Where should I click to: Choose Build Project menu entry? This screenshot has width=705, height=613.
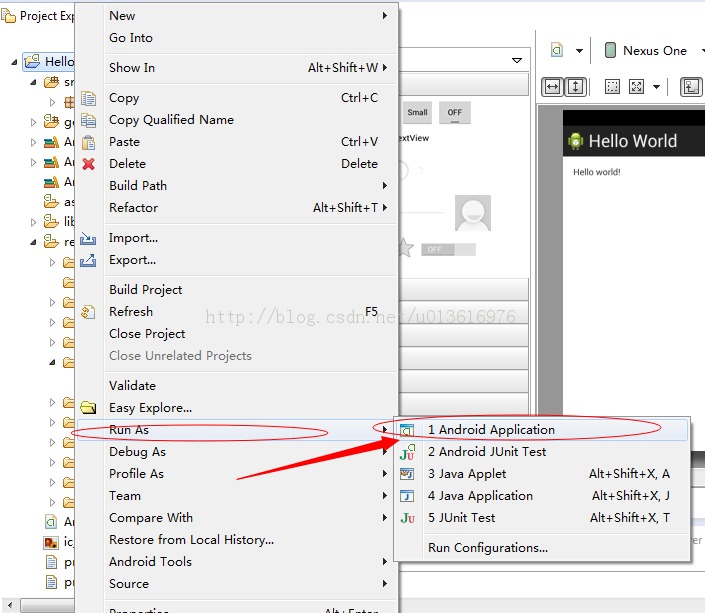tap(237, 290)
